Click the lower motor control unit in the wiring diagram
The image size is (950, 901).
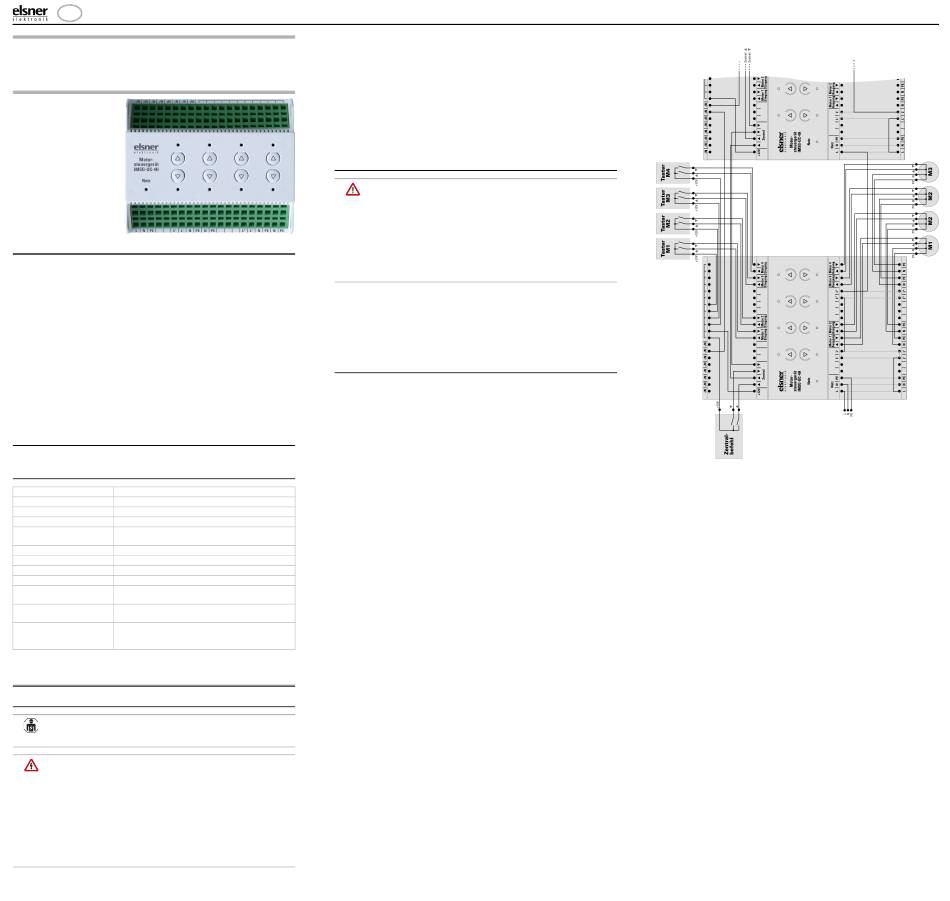tap(805, 328)
